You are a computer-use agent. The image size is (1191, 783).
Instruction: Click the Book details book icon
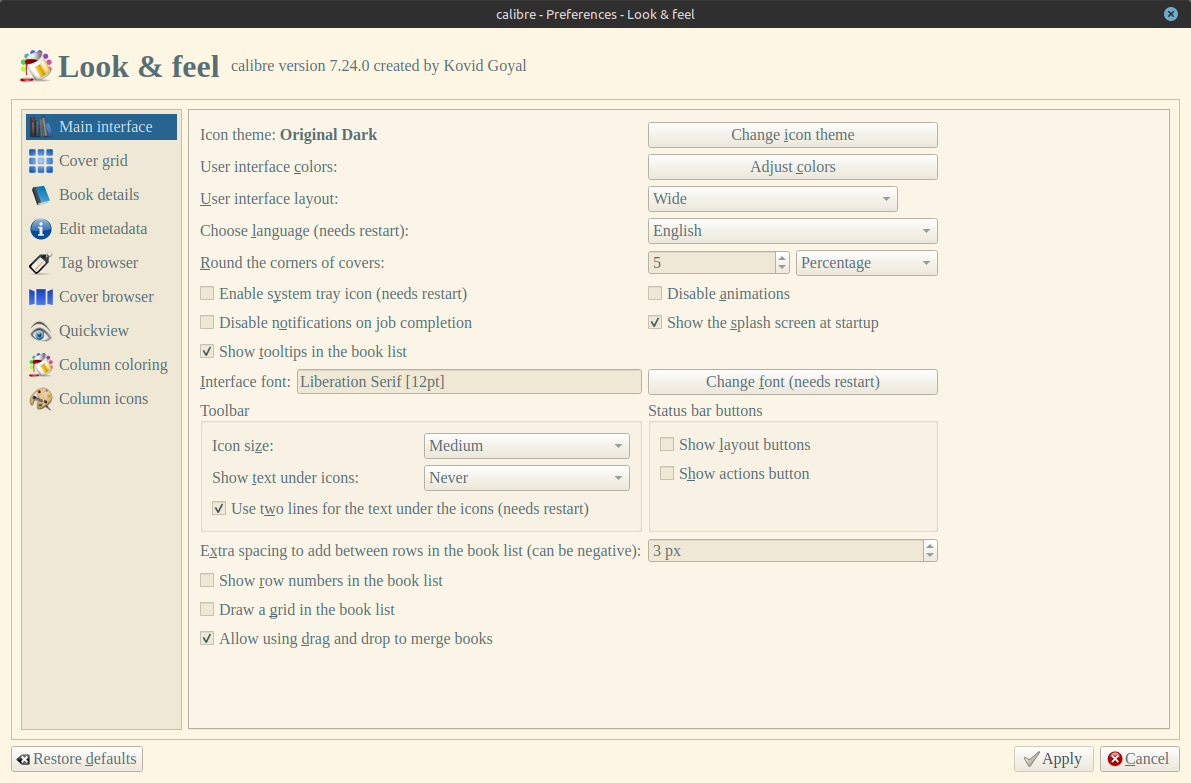click(41, 195)
